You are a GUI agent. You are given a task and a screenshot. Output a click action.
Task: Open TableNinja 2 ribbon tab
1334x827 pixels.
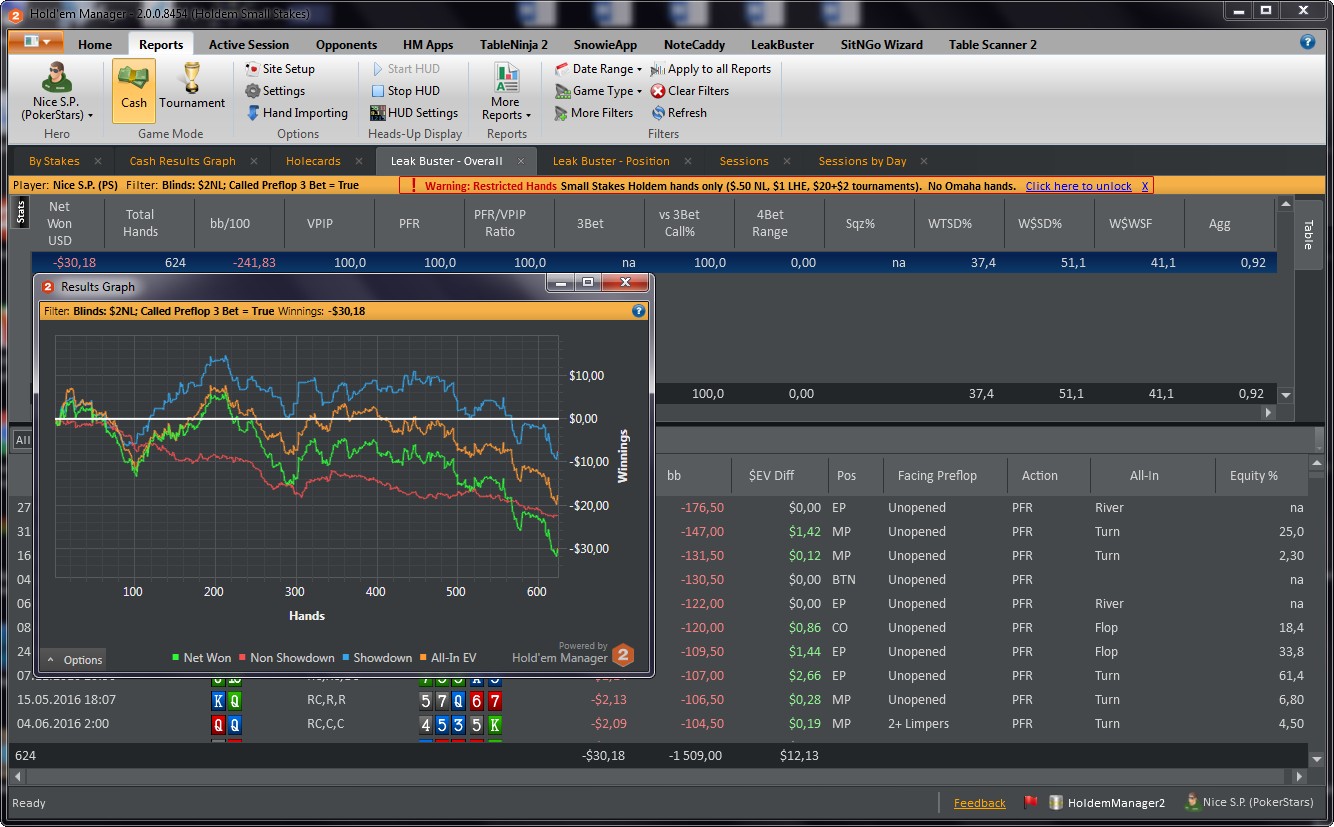pos(514,45)
